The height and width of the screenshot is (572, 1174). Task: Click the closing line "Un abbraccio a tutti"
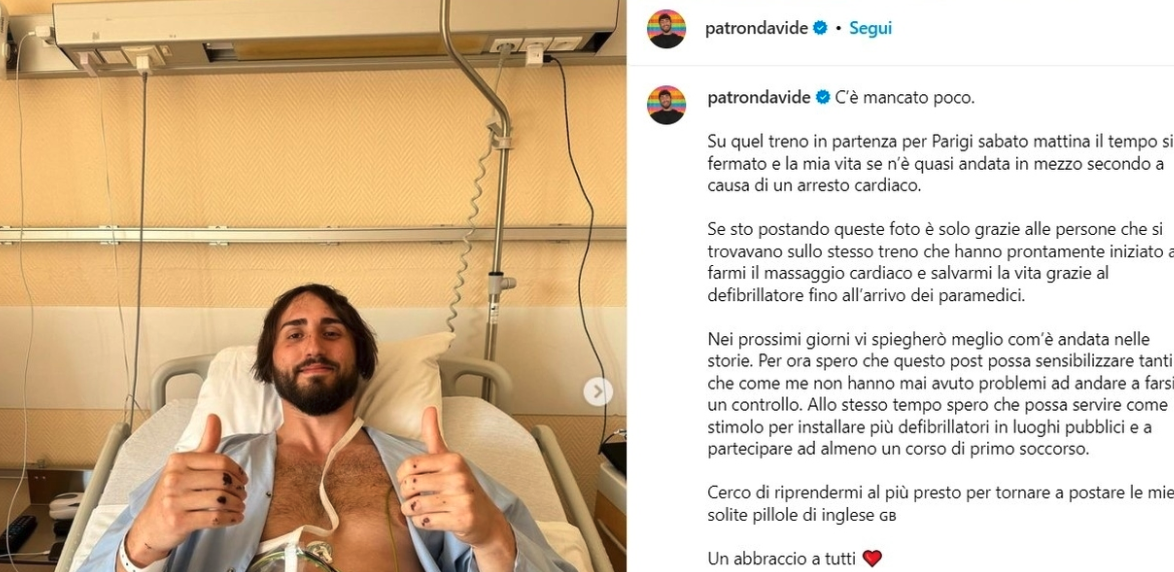coord(784,558)
